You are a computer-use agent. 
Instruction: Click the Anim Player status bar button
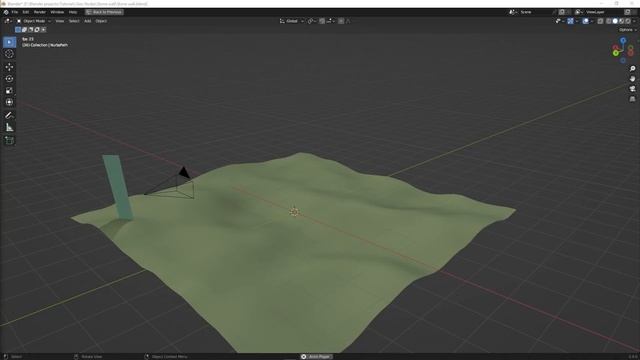pyautogui.click(x=316, y=357)
